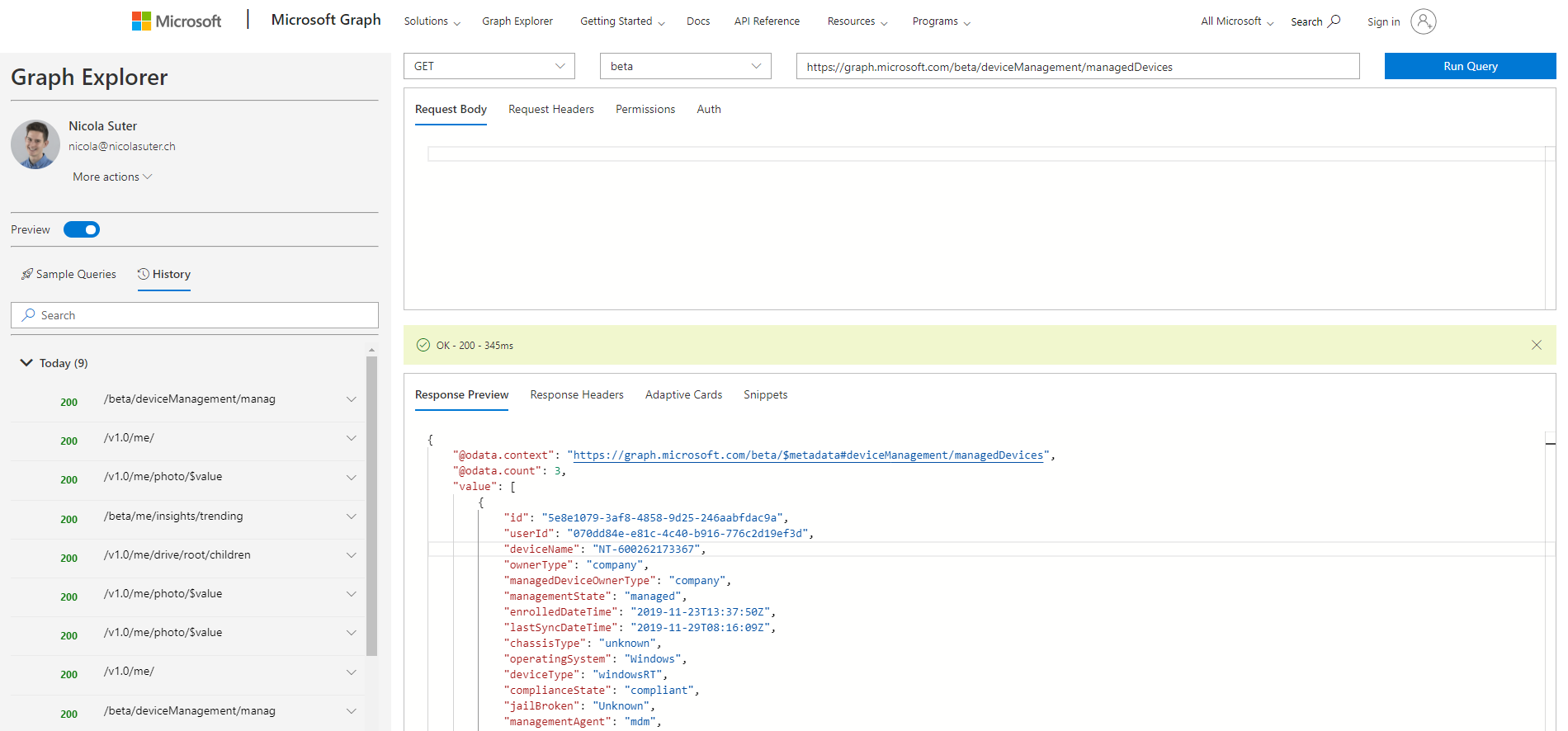
Task: Open the Resources menu
Action: 857,21
